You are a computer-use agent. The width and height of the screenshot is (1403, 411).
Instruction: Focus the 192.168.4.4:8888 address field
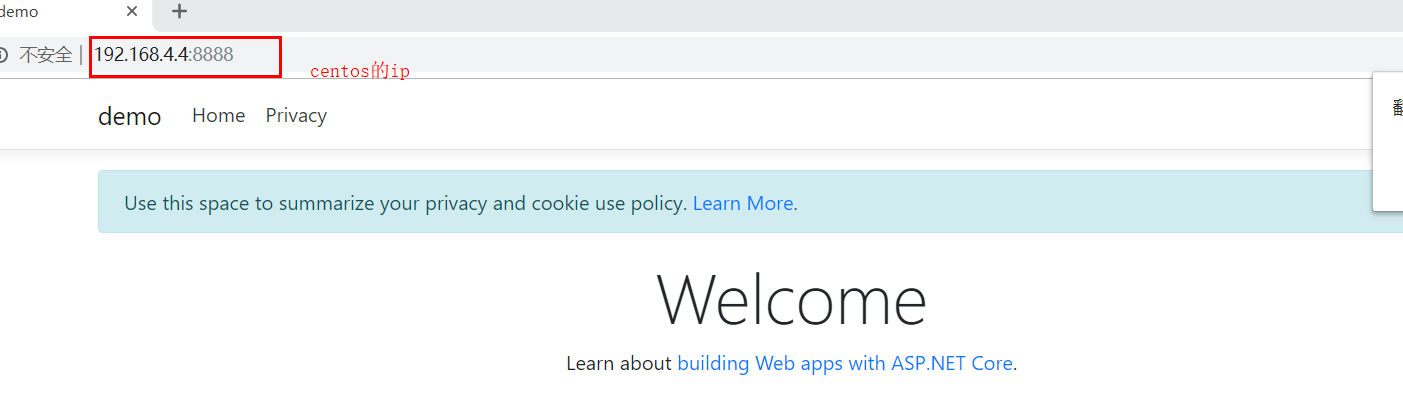pyautogui.click(x=140, y=55)
